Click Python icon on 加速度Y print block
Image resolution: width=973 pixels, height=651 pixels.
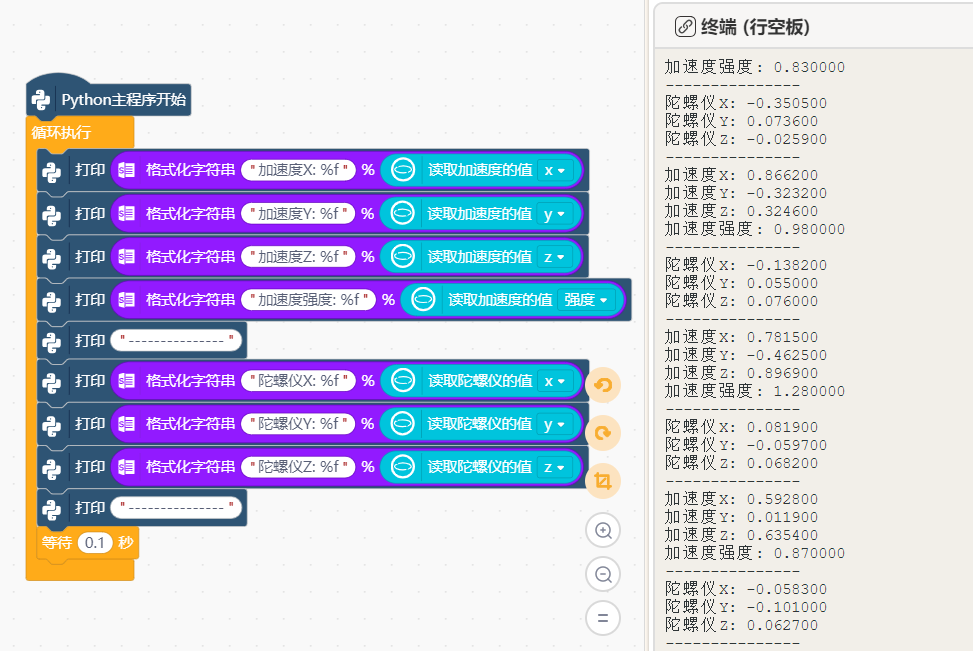[x=52, y=215]
